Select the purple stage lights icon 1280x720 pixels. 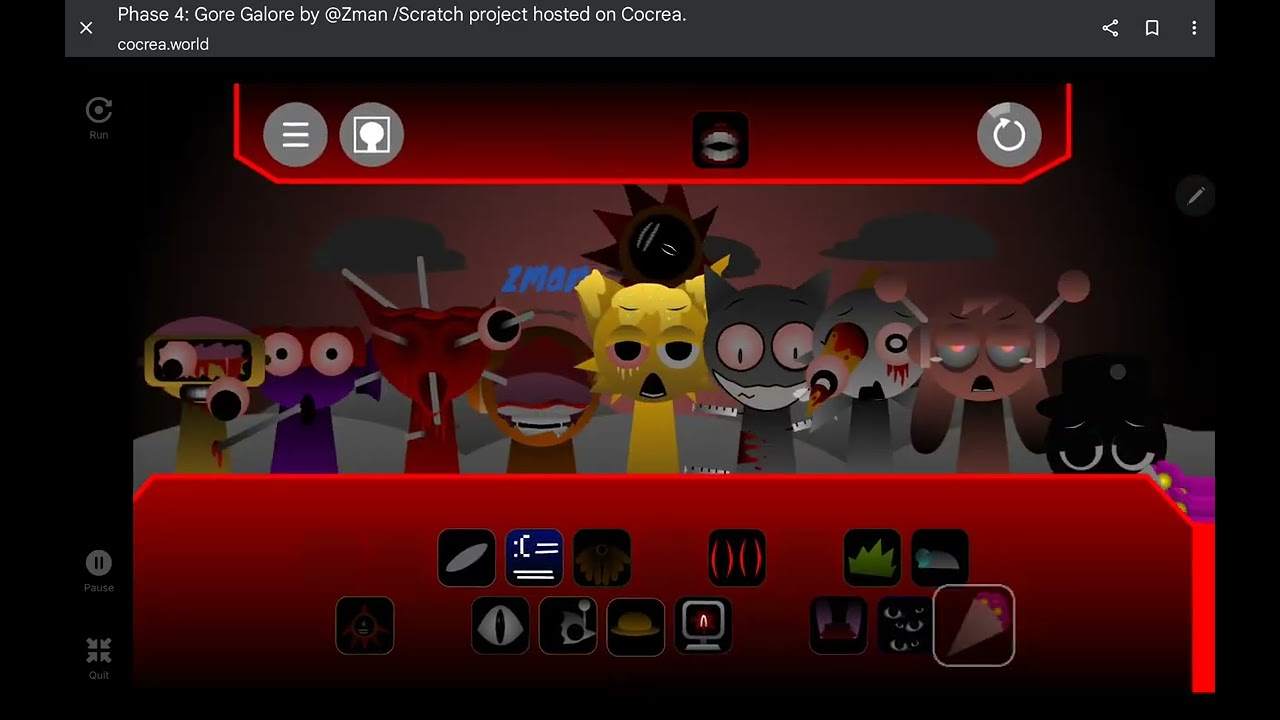tap(838, 626)
